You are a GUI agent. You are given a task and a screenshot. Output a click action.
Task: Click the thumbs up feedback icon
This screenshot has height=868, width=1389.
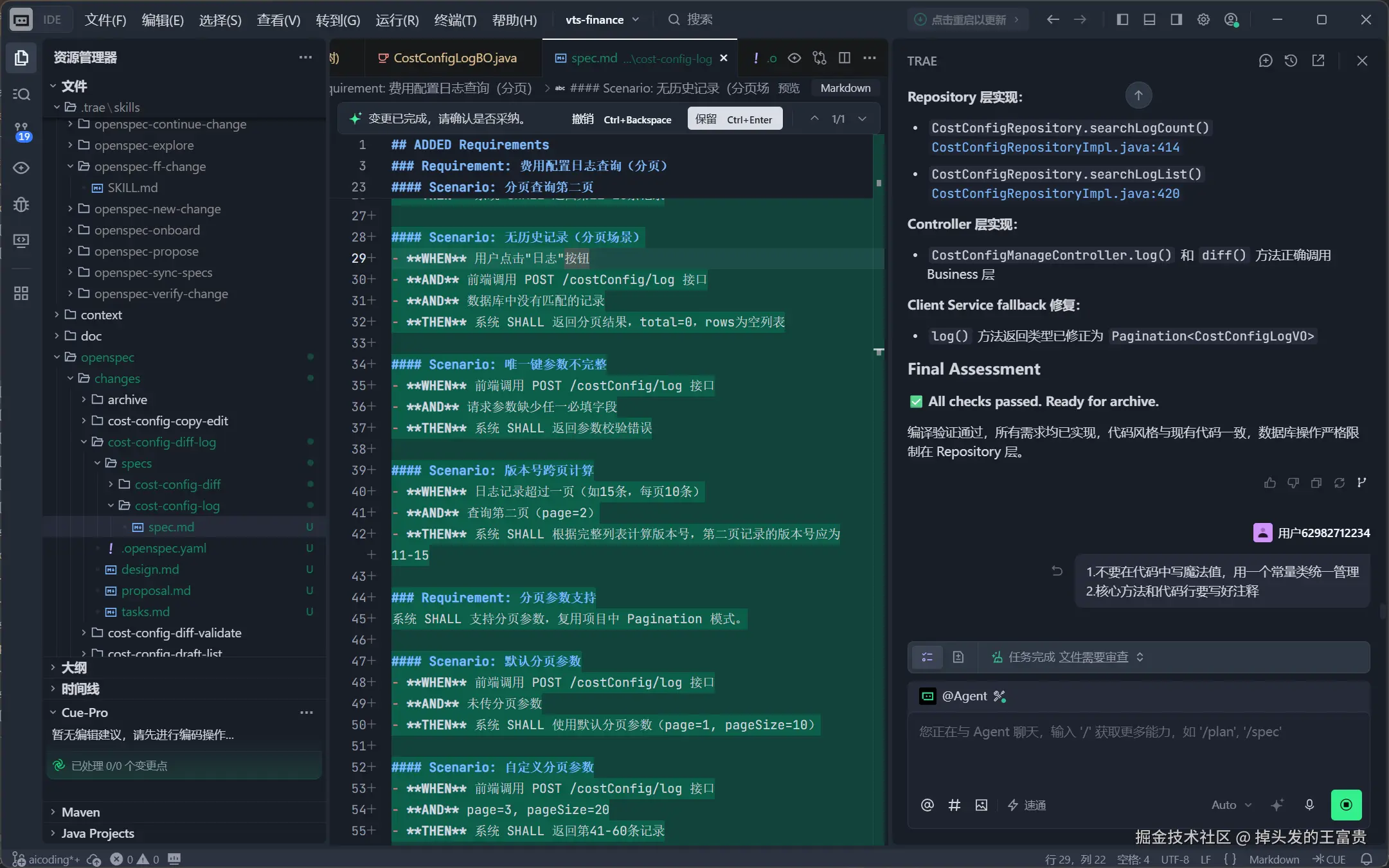pos(1270,483)
